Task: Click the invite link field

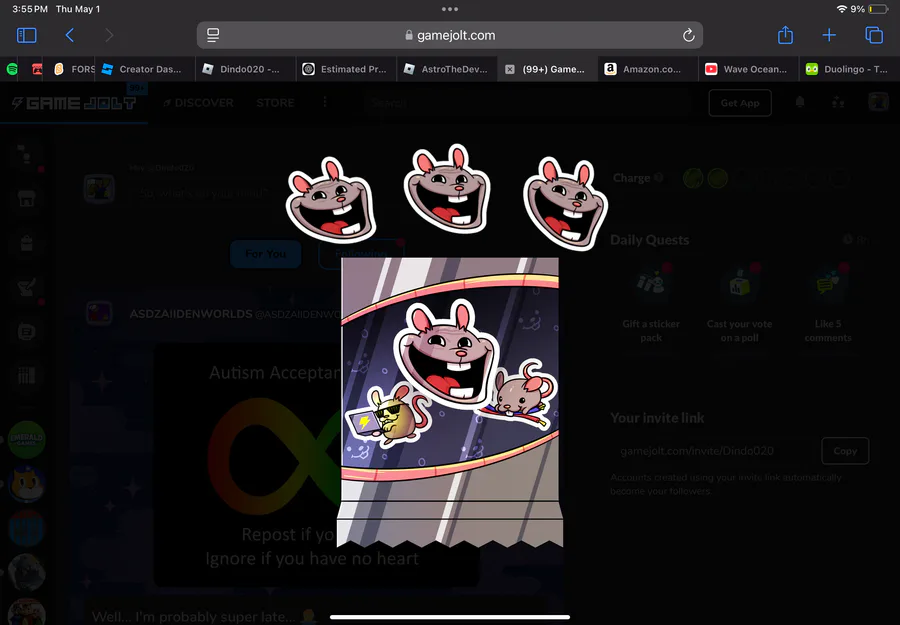Action: coord(712,451)
